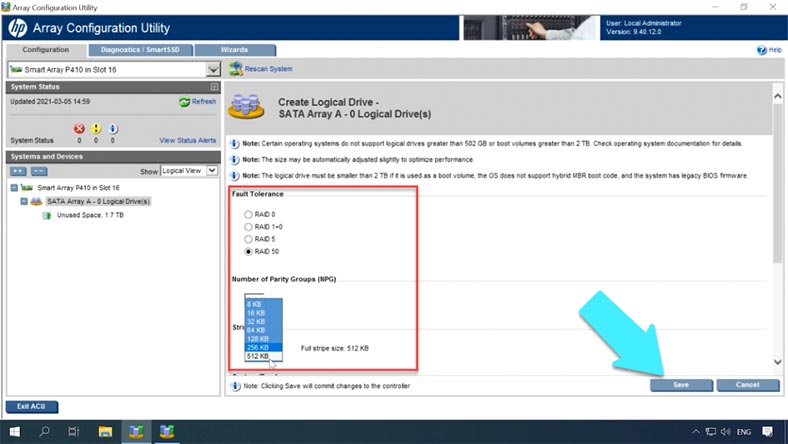Image resolution: width=788 pixels, height=444 pixels.
Task: Click the red critical alerts icon
Action: click(79, 129)
